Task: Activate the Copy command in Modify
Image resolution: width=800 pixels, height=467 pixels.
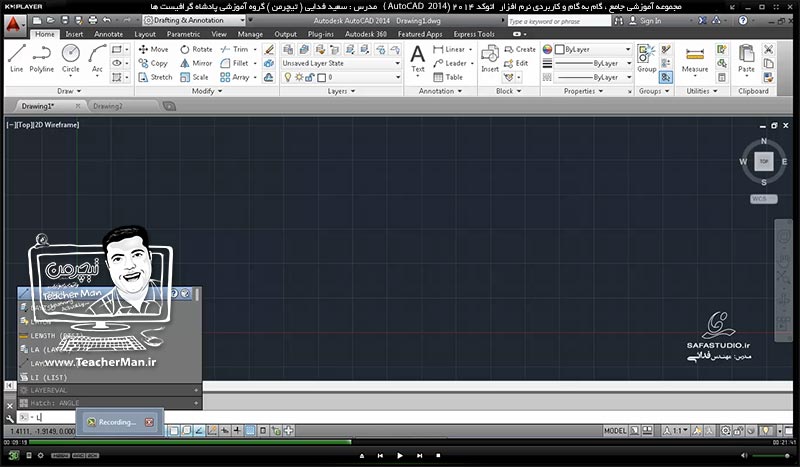Action: (153, 63)
